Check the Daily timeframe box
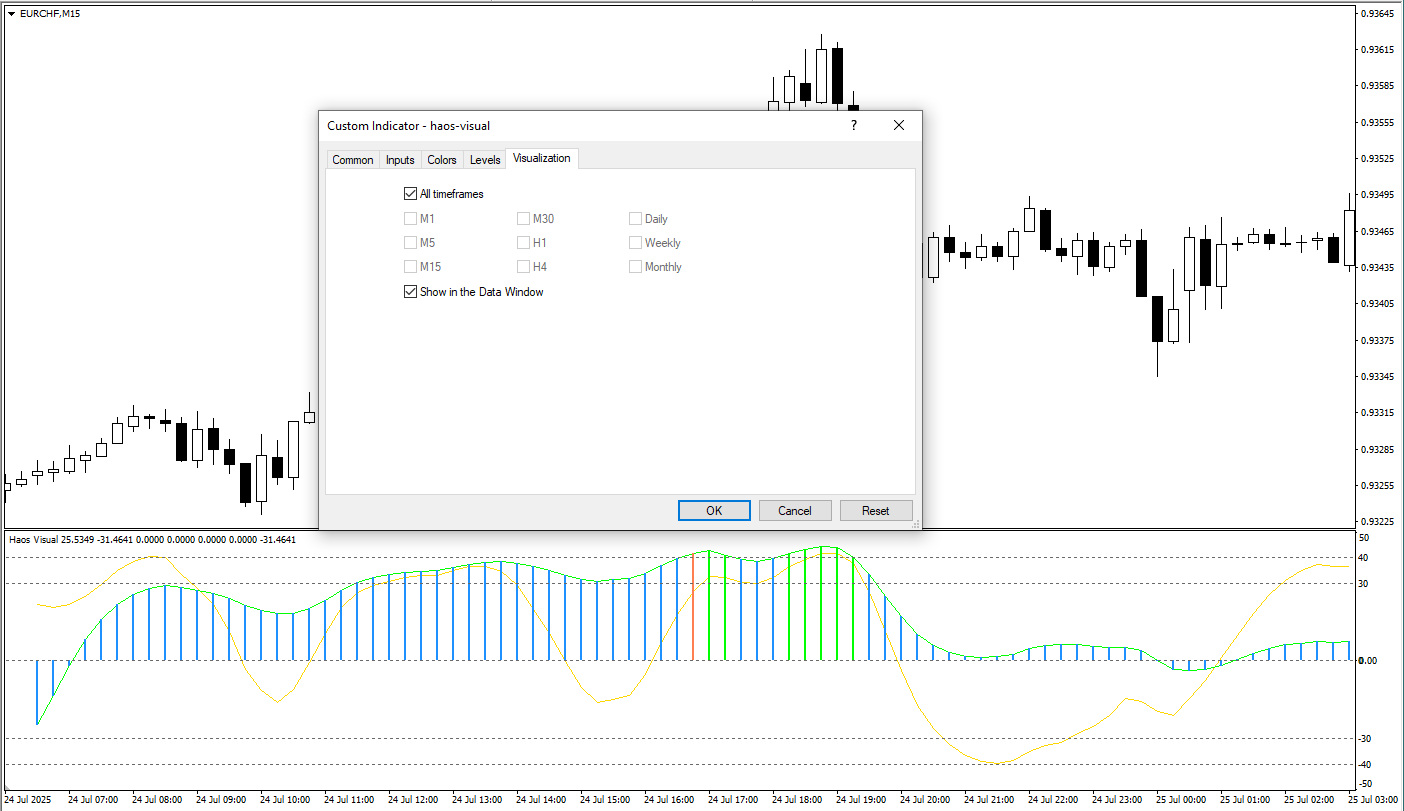This screenshot has height=811, width=1404. click(x=635, y=219)
